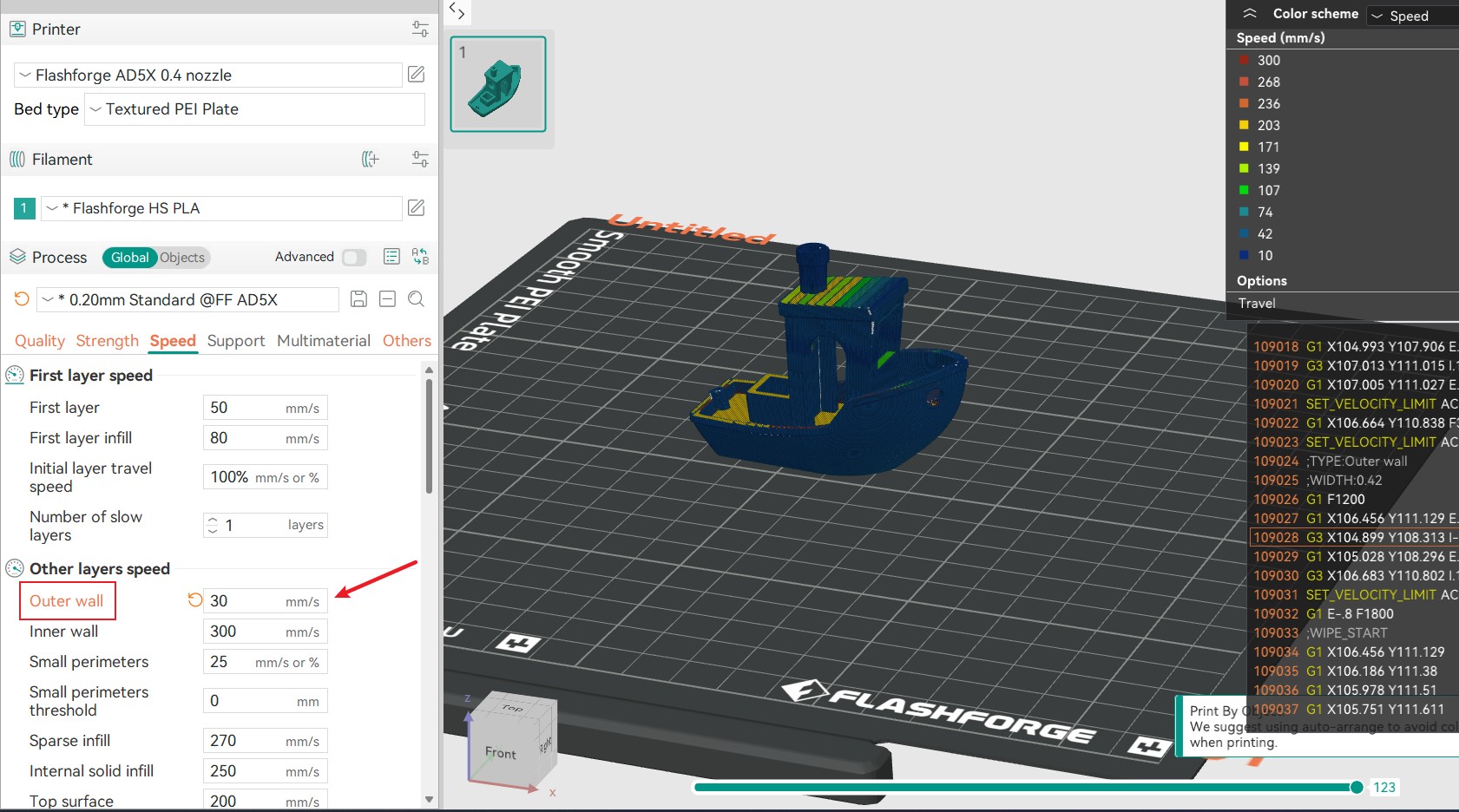Expand the Color scheme Speed dropdown
This screenshot has height=812, width=1459.
click(x=1411, y=16)
